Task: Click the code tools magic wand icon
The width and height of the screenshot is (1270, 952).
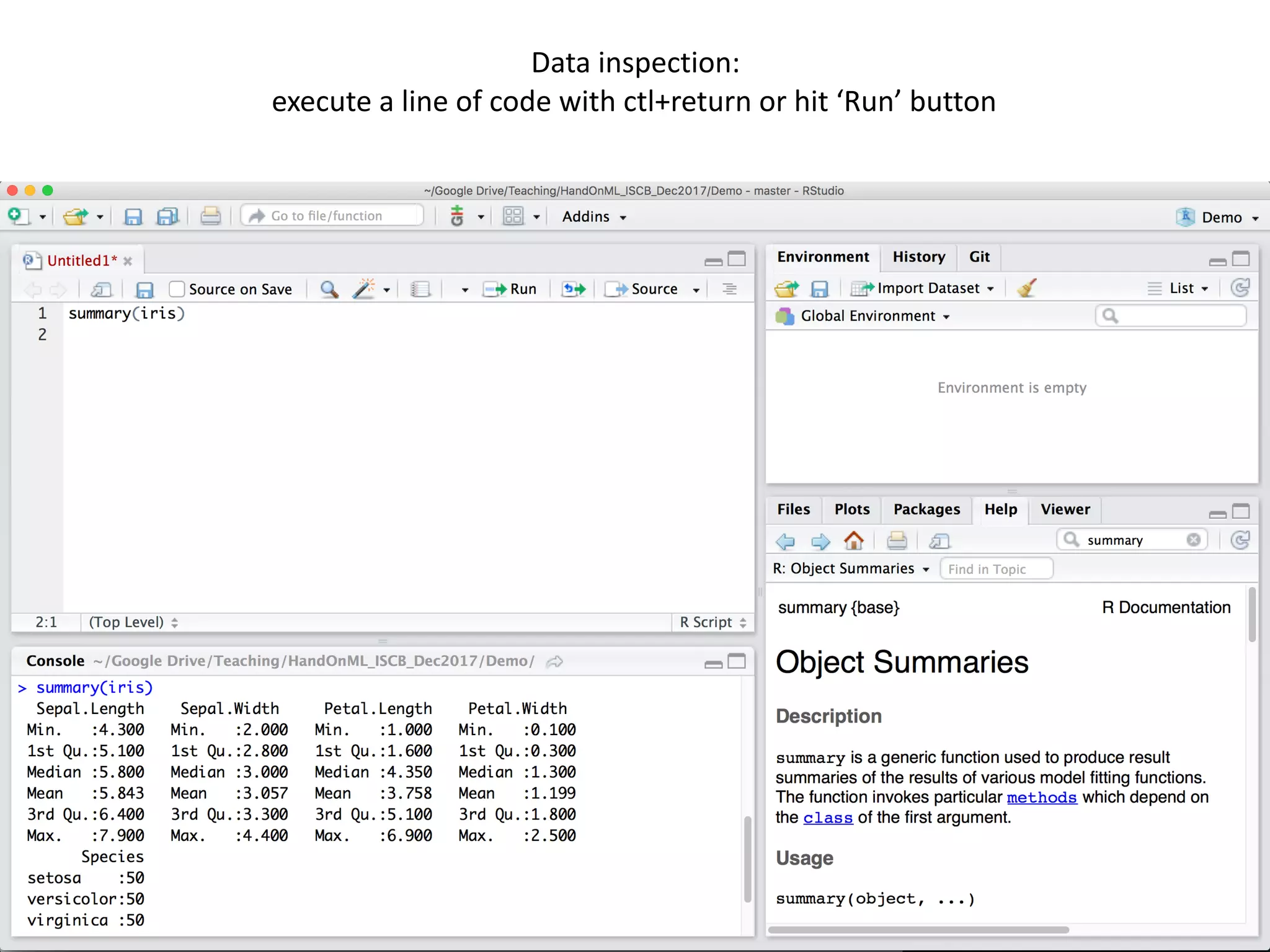Action: (364, 289)
